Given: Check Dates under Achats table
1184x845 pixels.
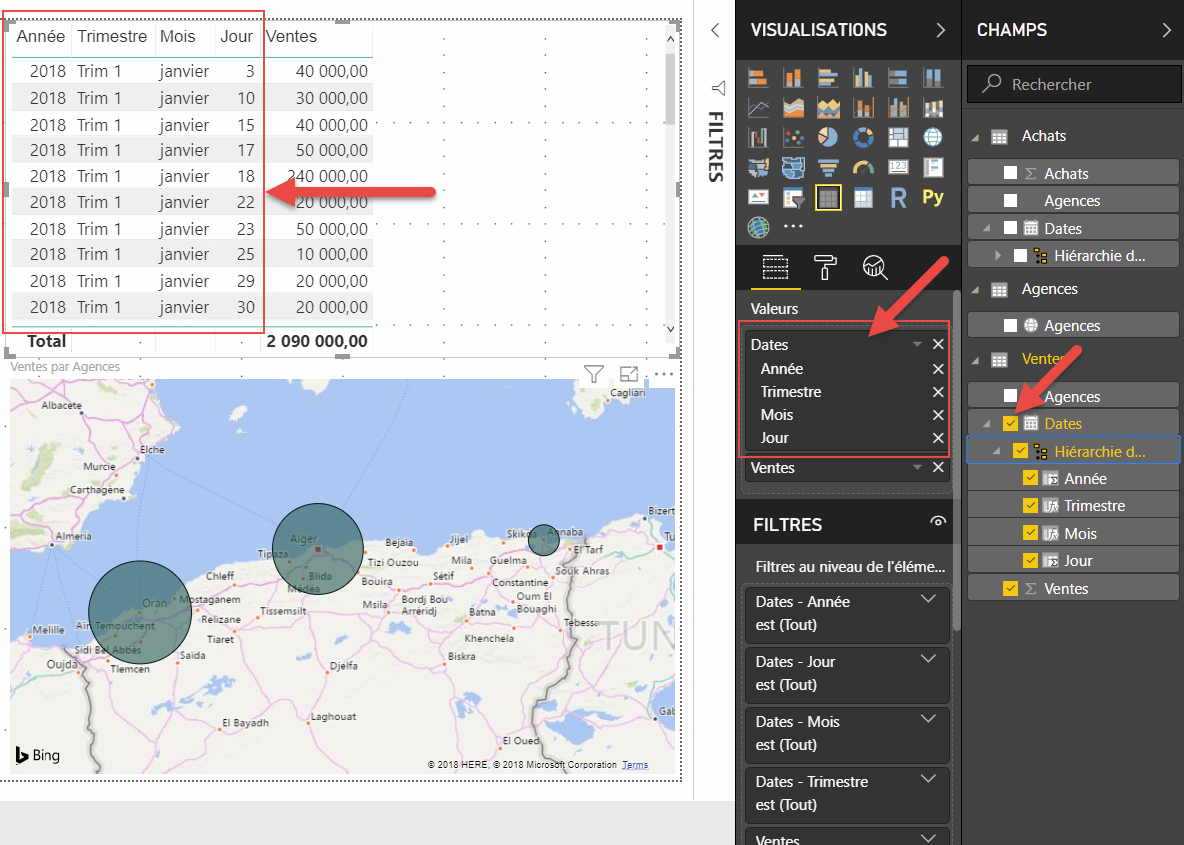Looking at the screenshot, I should (x=1010, y=228).
